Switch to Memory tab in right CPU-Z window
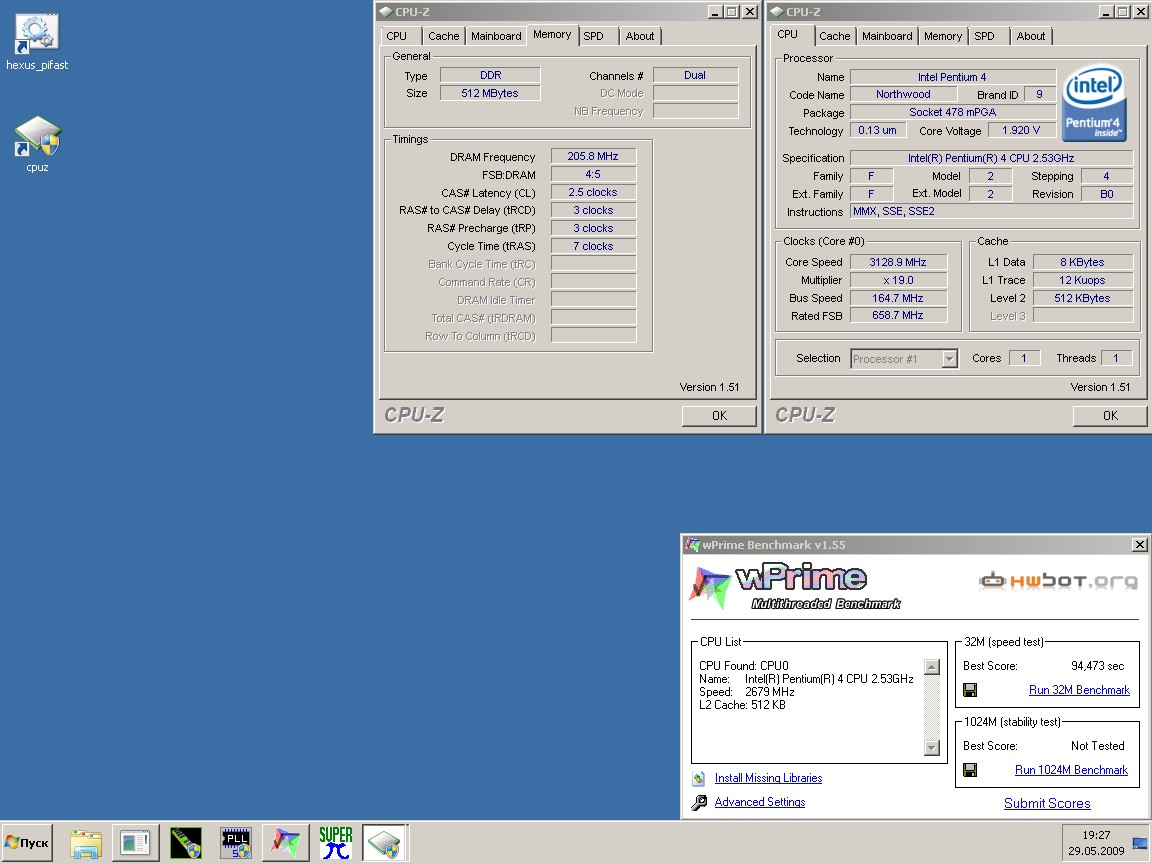This screenshot has height=864, width=1152. point(943,36)
